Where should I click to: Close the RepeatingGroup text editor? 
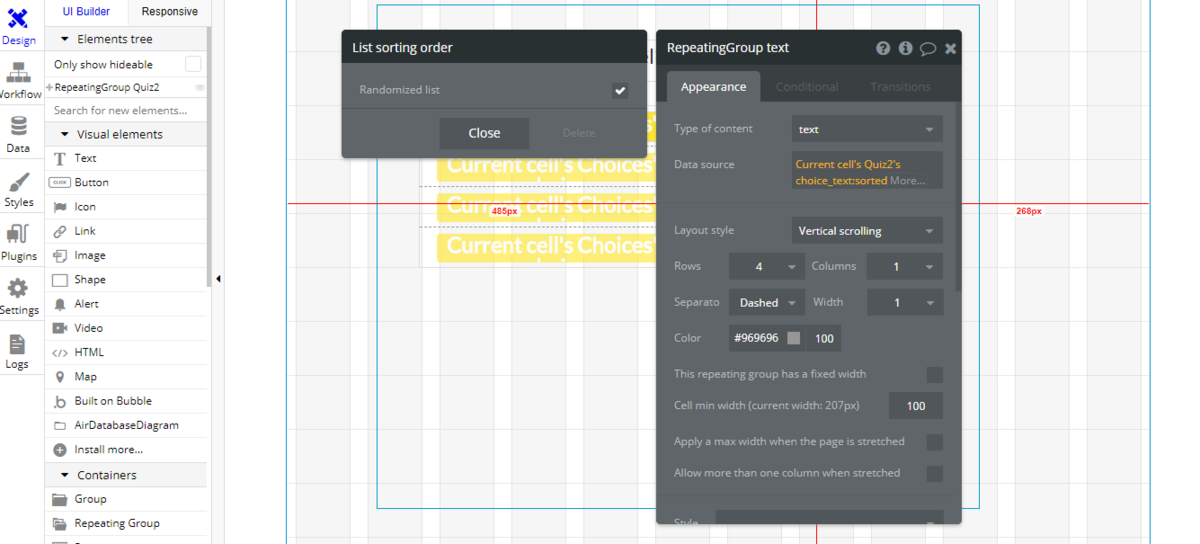pos(950,48)
